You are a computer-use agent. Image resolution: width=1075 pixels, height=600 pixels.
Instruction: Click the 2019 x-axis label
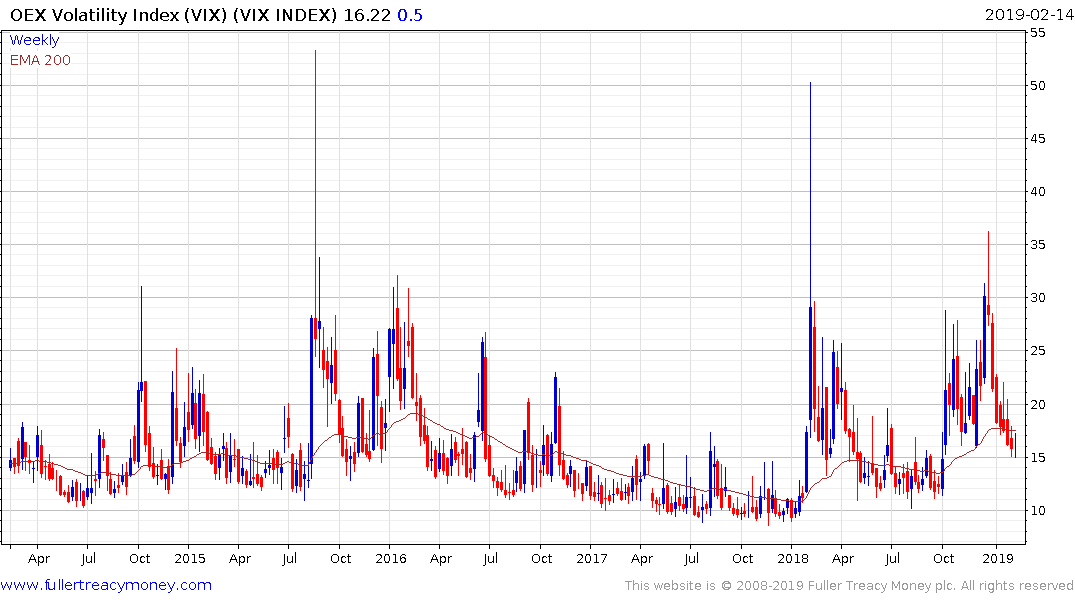coord(998,558)
